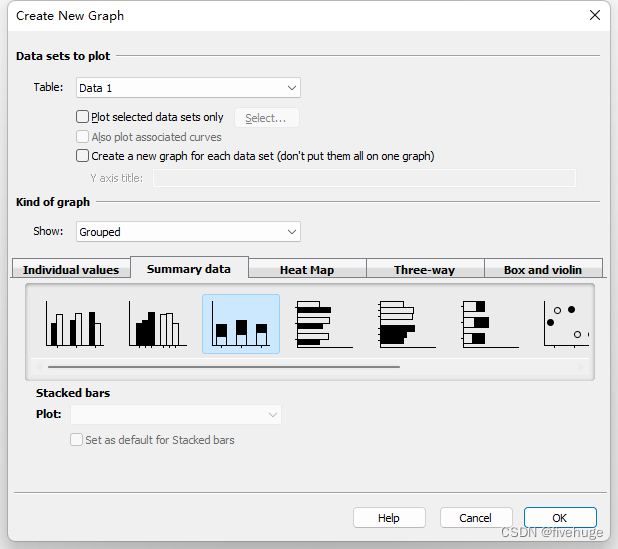
Task: Click the Select... button
Action: pyautogui.click(x=267, y=118)
